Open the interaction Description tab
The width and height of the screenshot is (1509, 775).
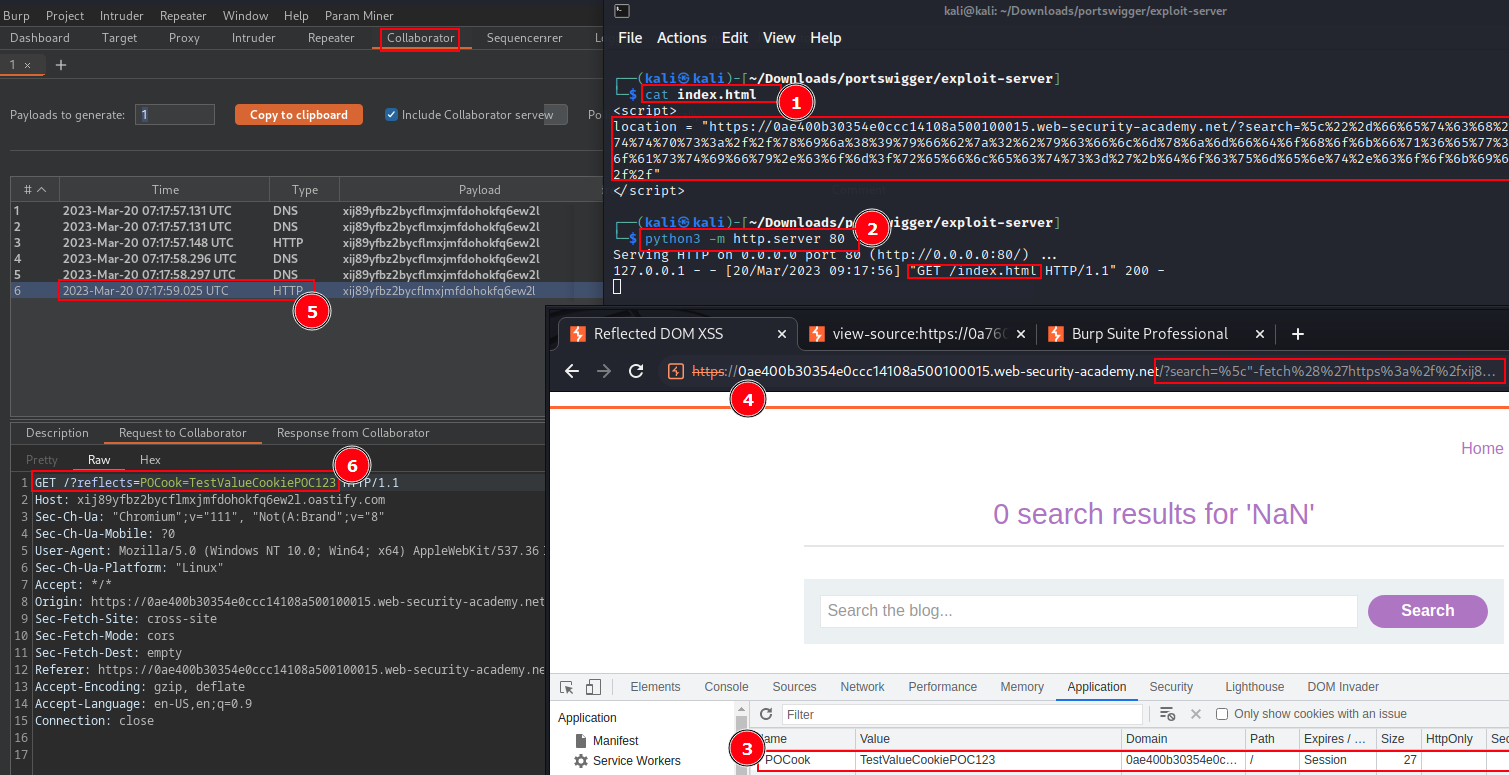(x=57, y=433)
